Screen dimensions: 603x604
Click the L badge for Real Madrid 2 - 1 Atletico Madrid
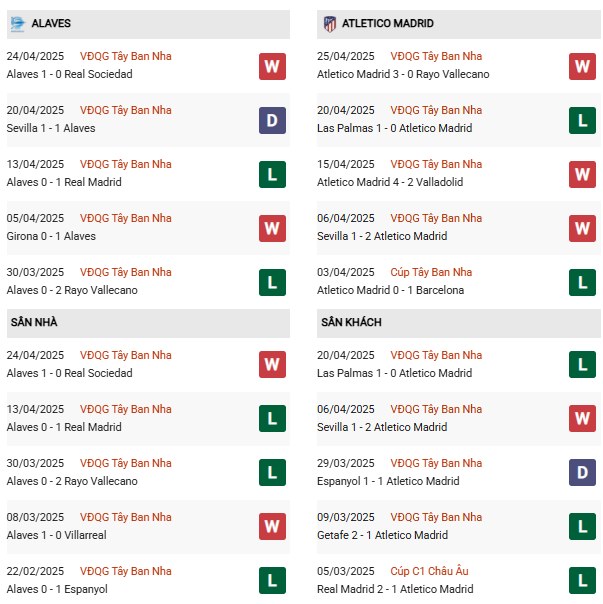[x=582, y=581]
